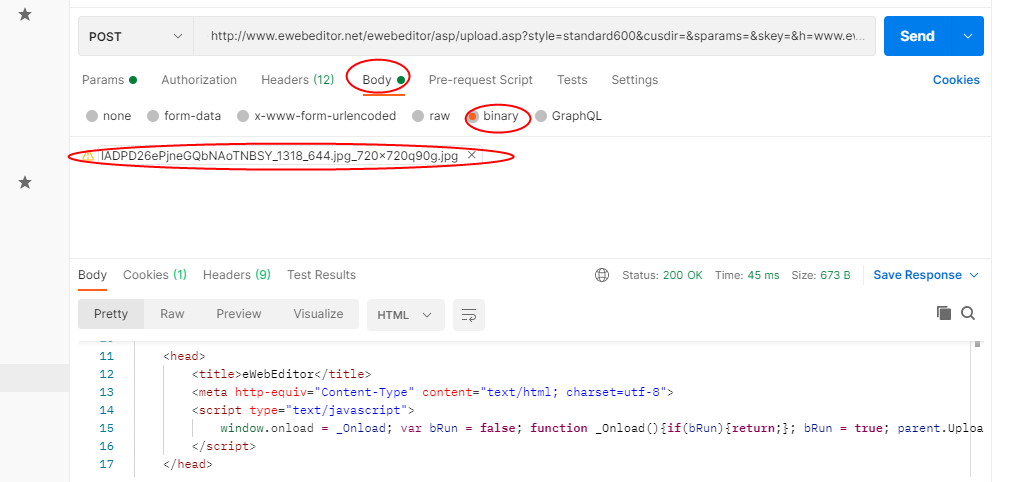The height and width of the screenshot is (482, 1016).
Task: Click into the request URL field
Action: 535,36
